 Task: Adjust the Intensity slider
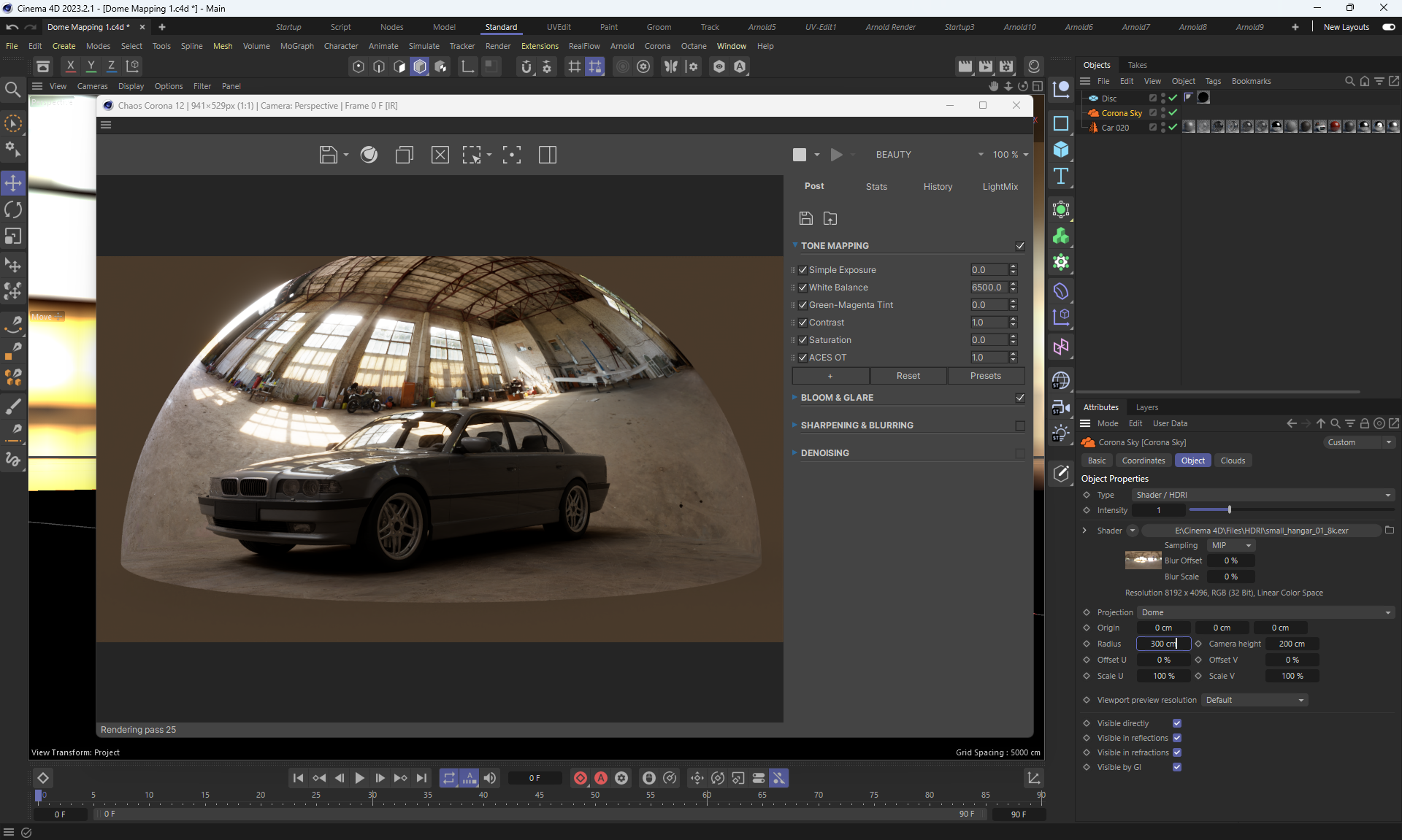[x=1230, y=510]
